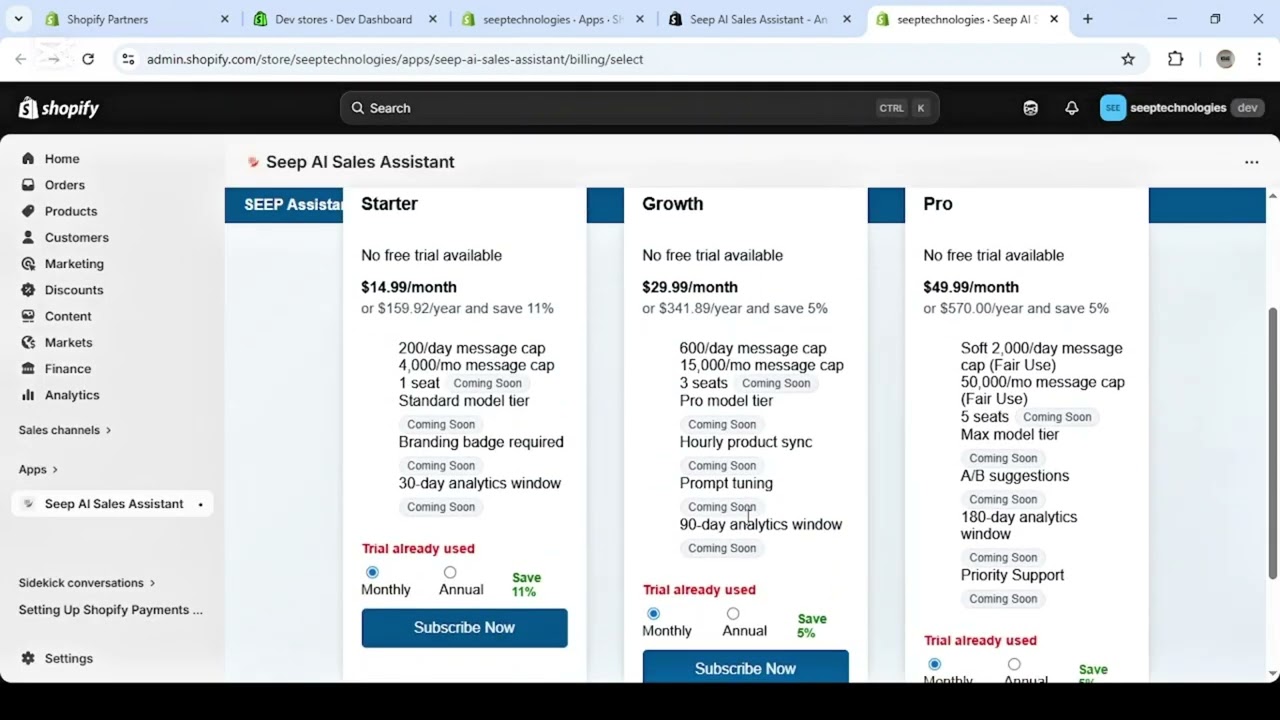Screen dimensions: 1280x720
Task: Switch to Seep AI Sales Assistant An… browser tab
Action: click(758, 19)
